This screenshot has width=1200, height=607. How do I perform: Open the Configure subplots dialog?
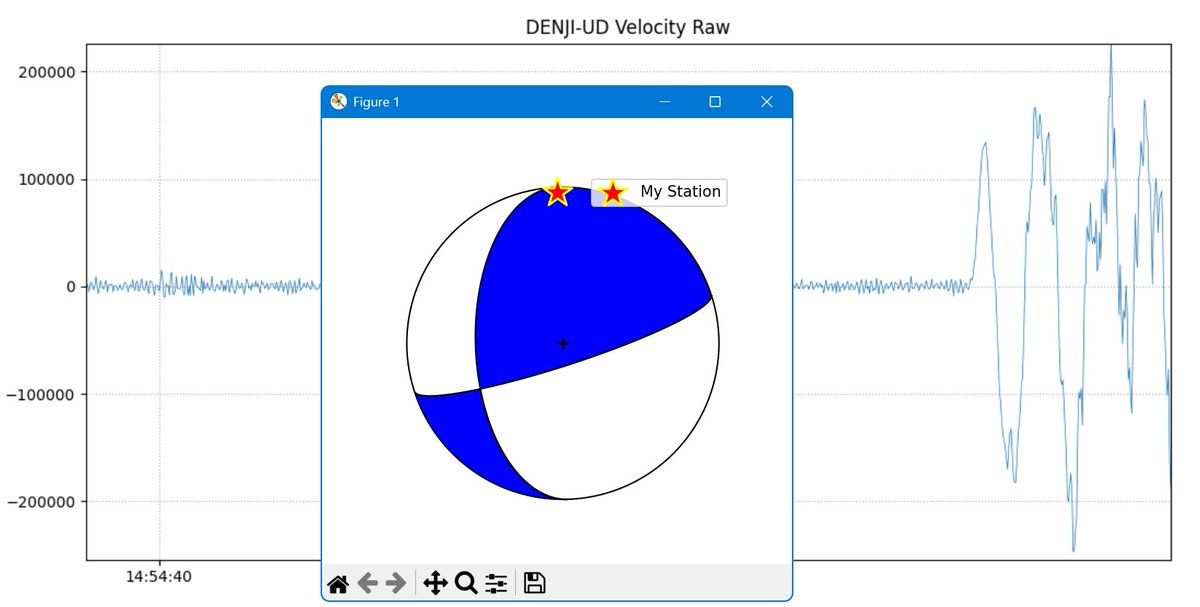pos(497,583)
